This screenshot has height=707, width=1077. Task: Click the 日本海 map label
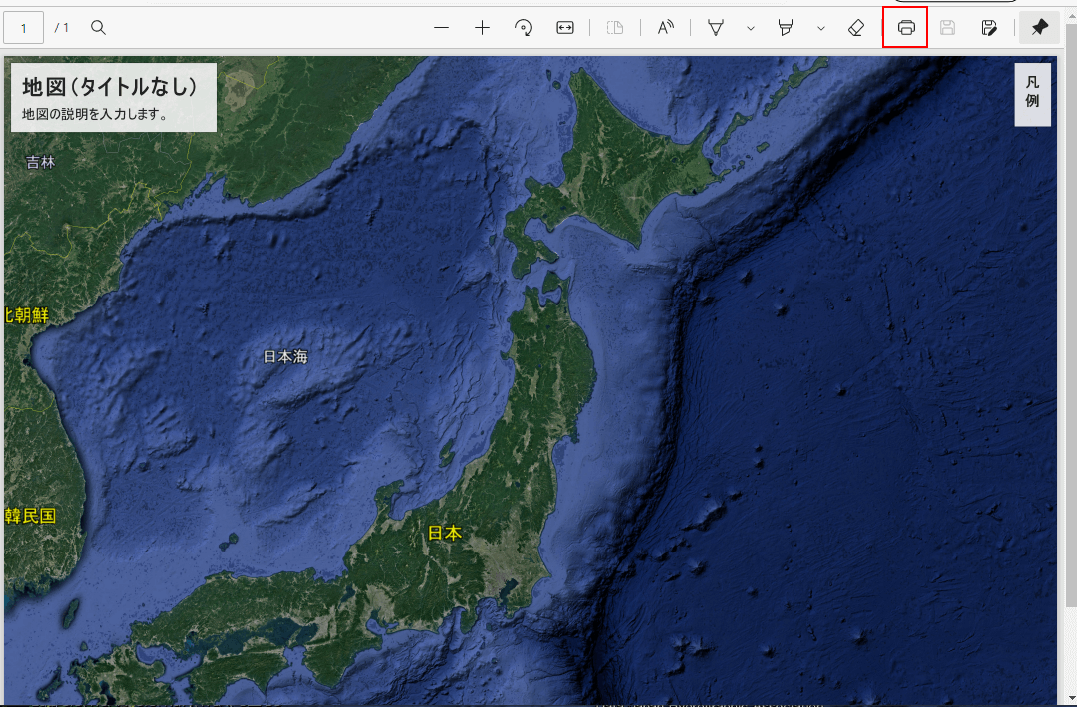286,356
